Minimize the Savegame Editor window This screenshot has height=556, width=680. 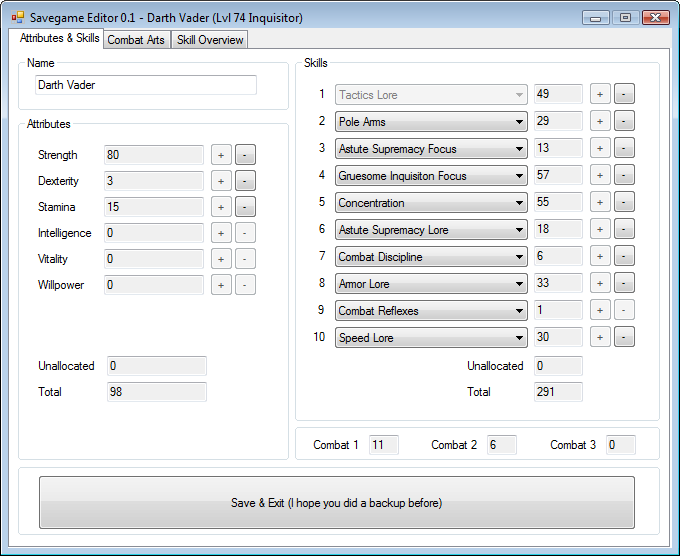click(596, 18)
